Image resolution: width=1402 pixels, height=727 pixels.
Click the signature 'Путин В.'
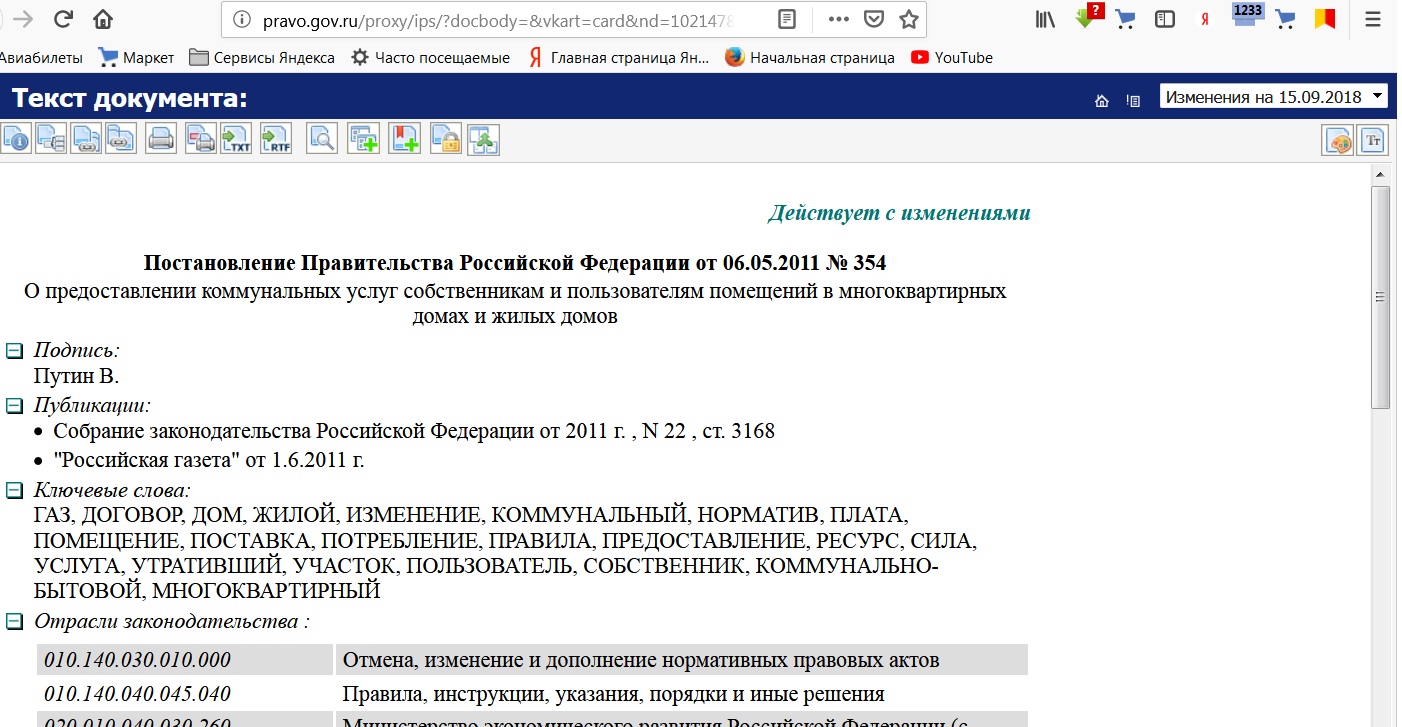pyautogui.click(x=77, y=377)
